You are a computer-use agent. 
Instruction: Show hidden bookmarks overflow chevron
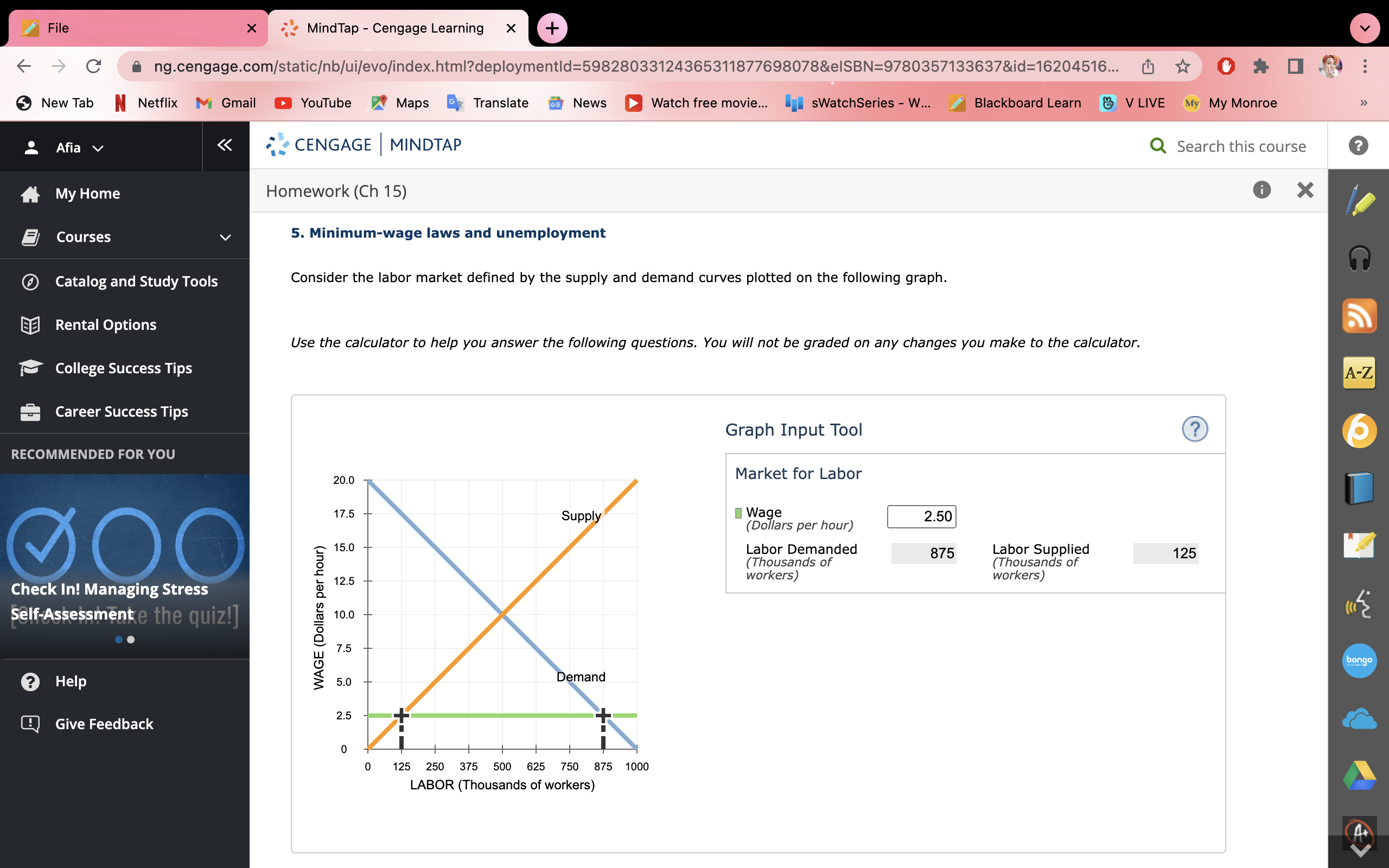(x=1363, y=103)
